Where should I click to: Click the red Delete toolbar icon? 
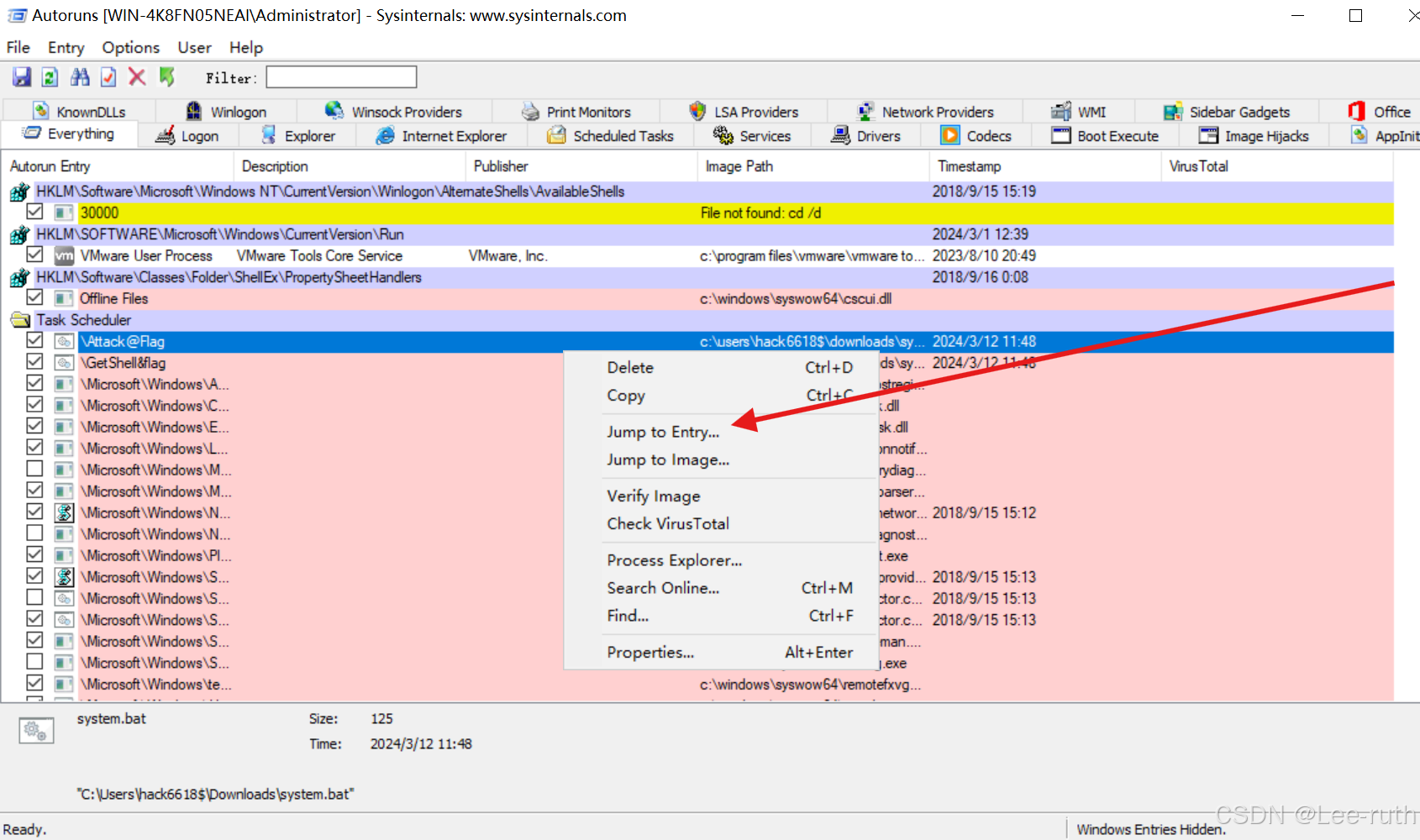(x=137, y=77)
